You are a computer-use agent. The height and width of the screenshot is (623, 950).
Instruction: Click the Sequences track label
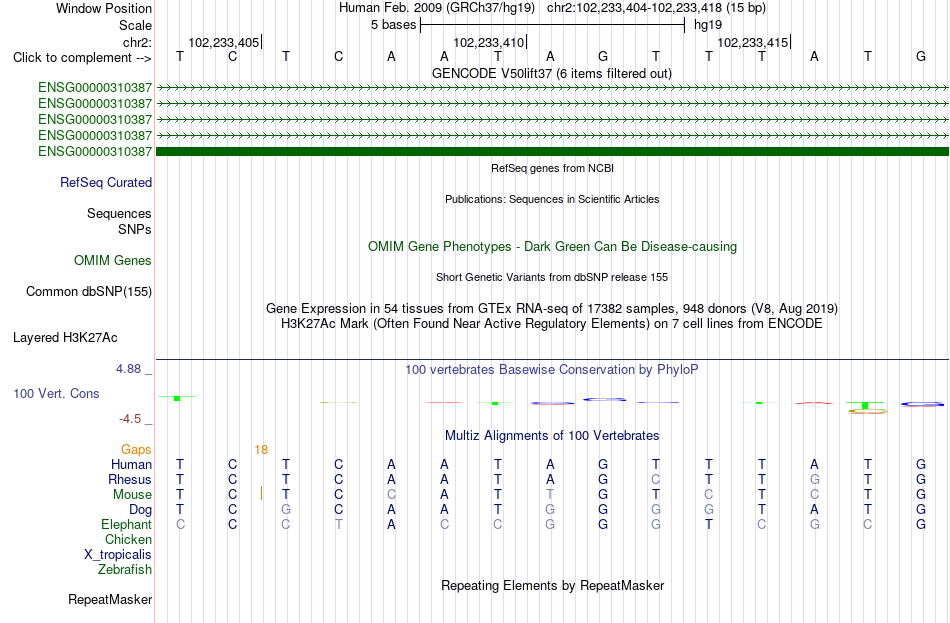[119, 213]
